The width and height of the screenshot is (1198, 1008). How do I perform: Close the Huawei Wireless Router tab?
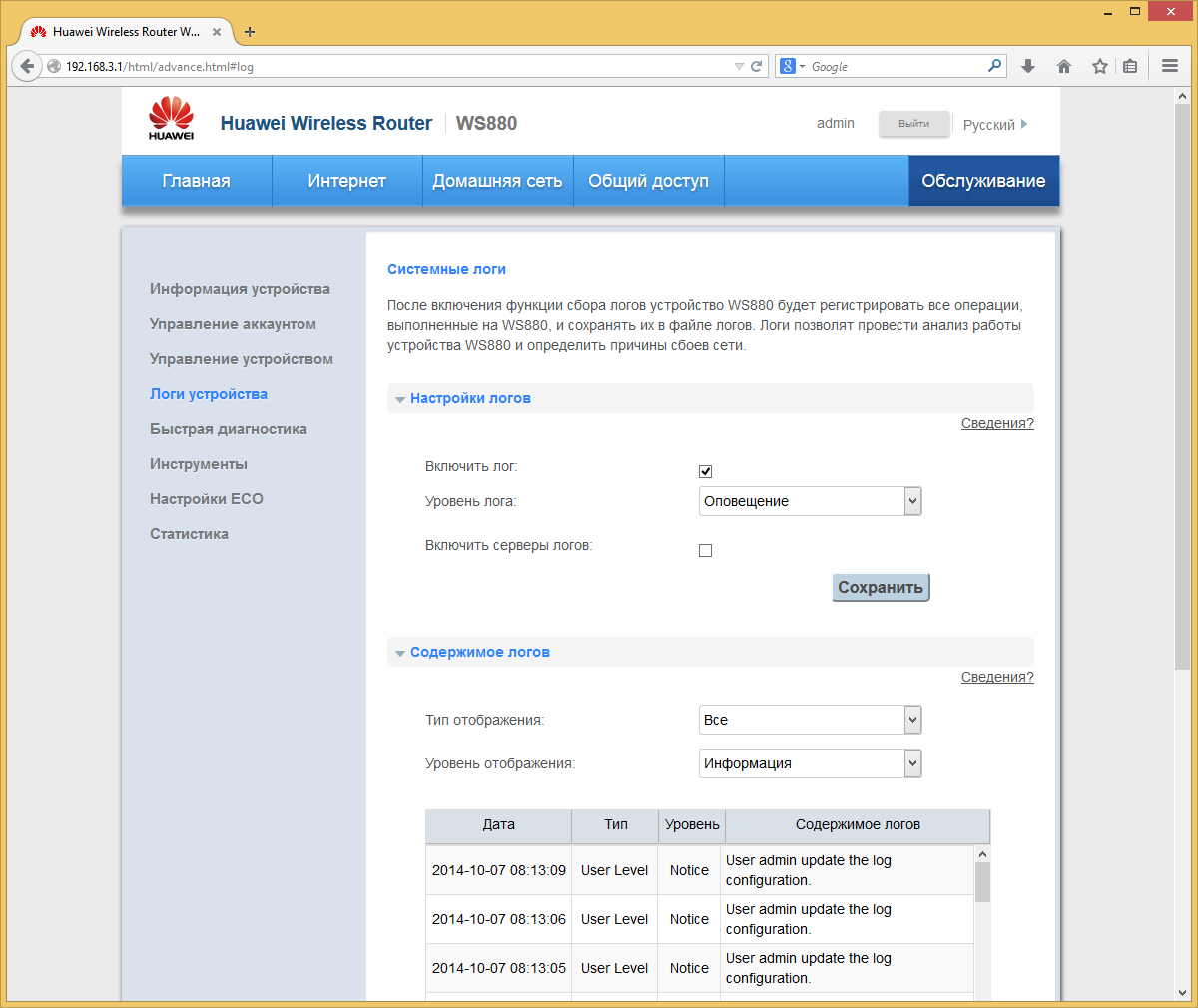tap(217, 32)
